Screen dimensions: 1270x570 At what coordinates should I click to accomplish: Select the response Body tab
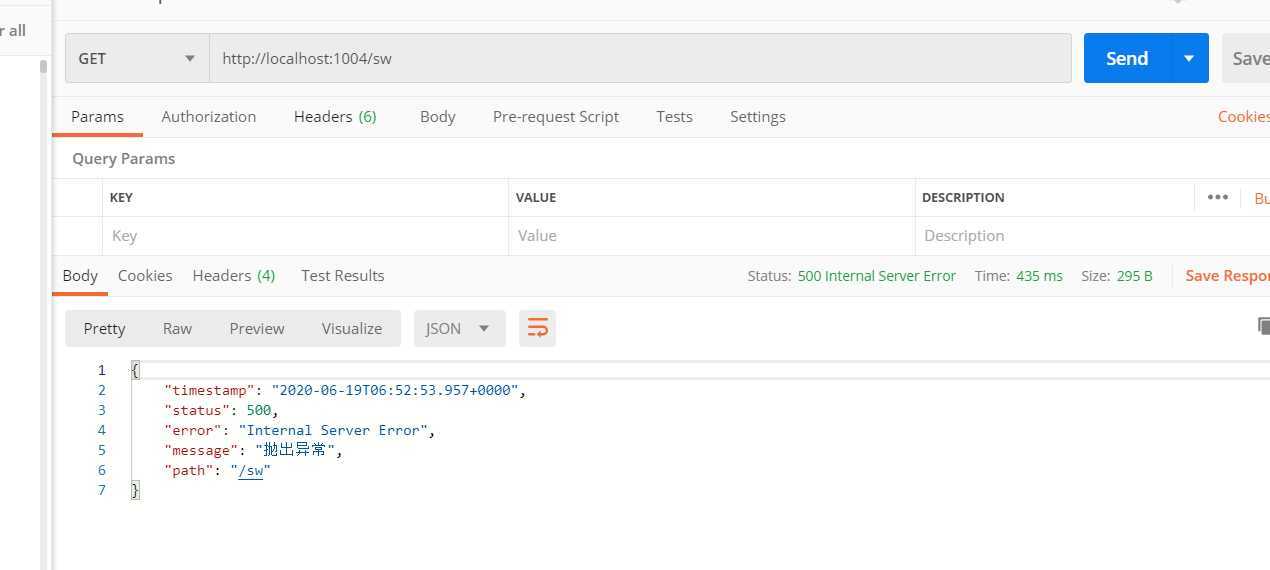click(80, 276)
